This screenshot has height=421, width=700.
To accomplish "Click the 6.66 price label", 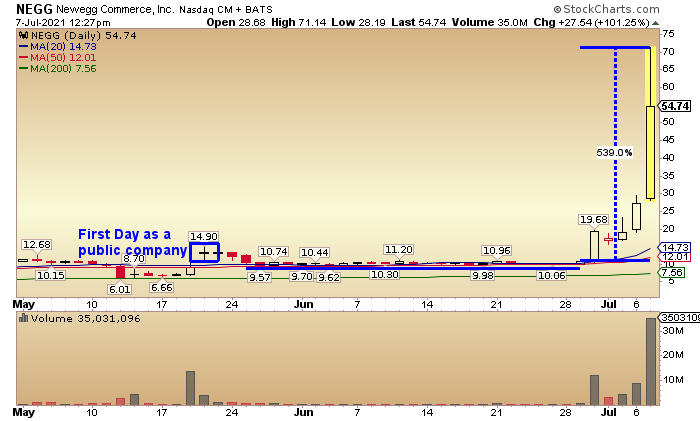I will tap(162, 288).
